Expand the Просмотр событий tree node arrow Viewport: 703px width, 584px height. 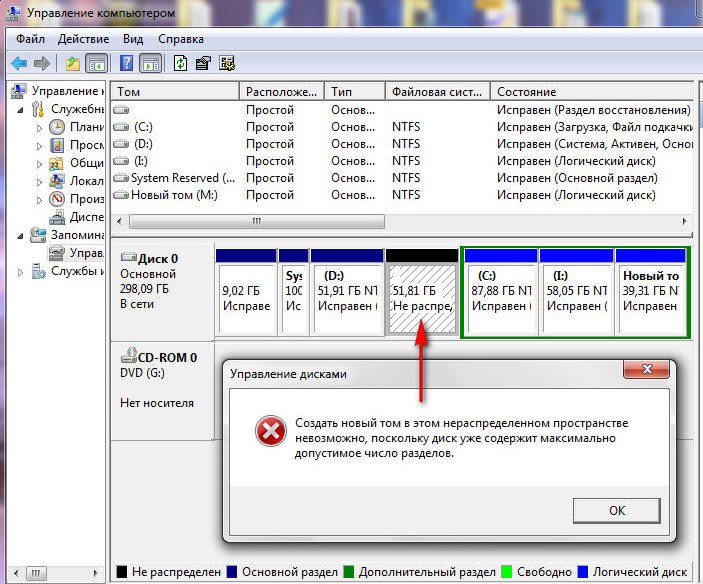point(39,146)
